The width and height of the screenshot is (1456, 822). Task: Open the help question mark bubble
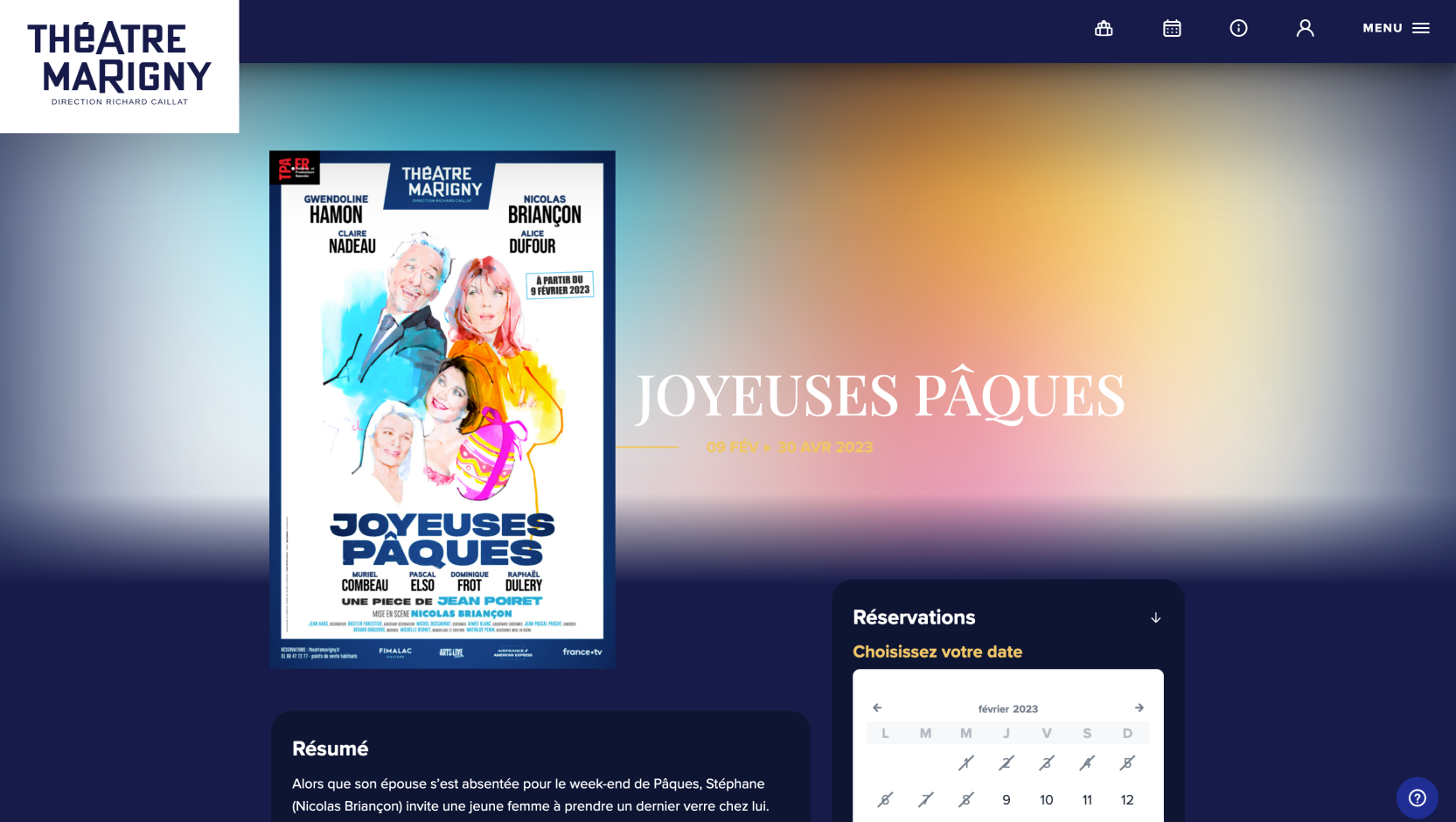[x=1417, y=798]
